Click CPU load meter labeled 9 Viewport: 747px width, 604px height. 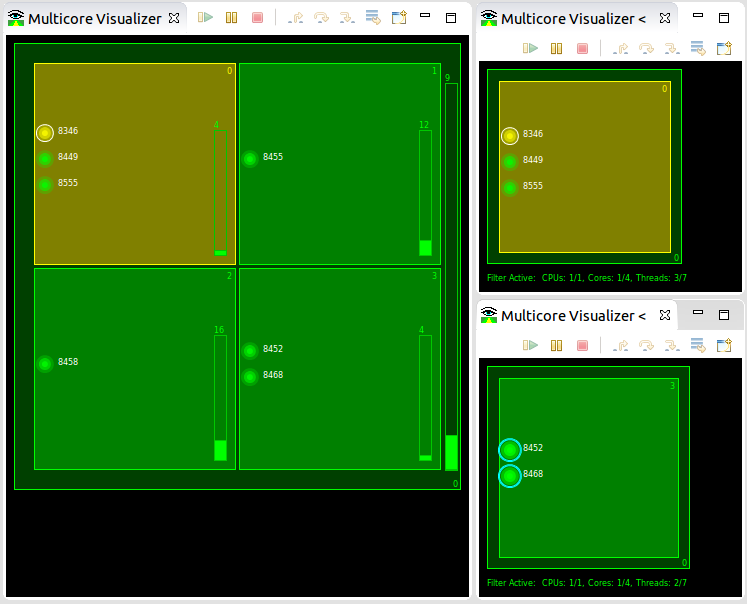pyautogui.click(x=451, y=277)
